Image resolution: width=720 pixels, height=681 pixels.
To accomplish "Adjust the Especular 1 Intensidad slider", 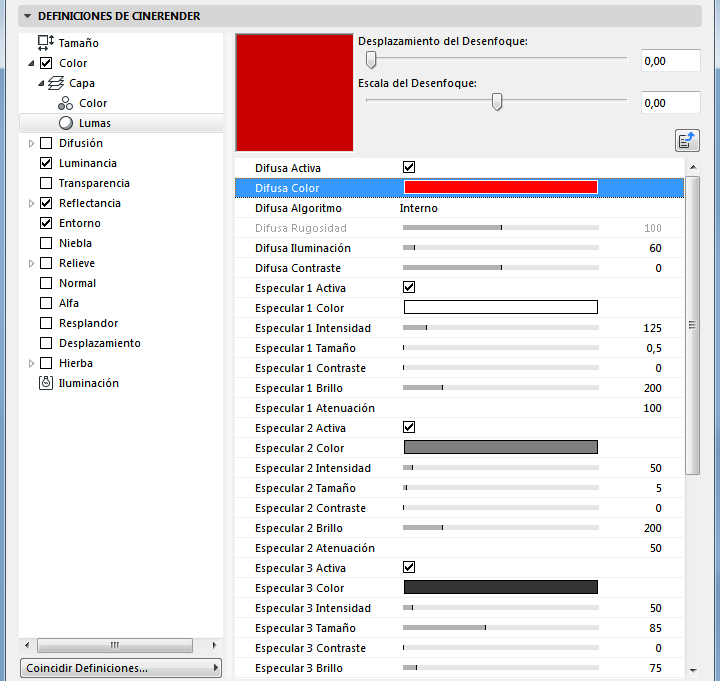I will click(x=501, y=328).
